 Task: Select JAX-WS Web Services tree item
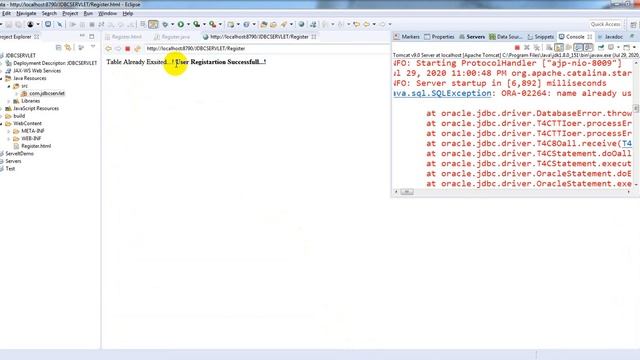click(37, 71)
